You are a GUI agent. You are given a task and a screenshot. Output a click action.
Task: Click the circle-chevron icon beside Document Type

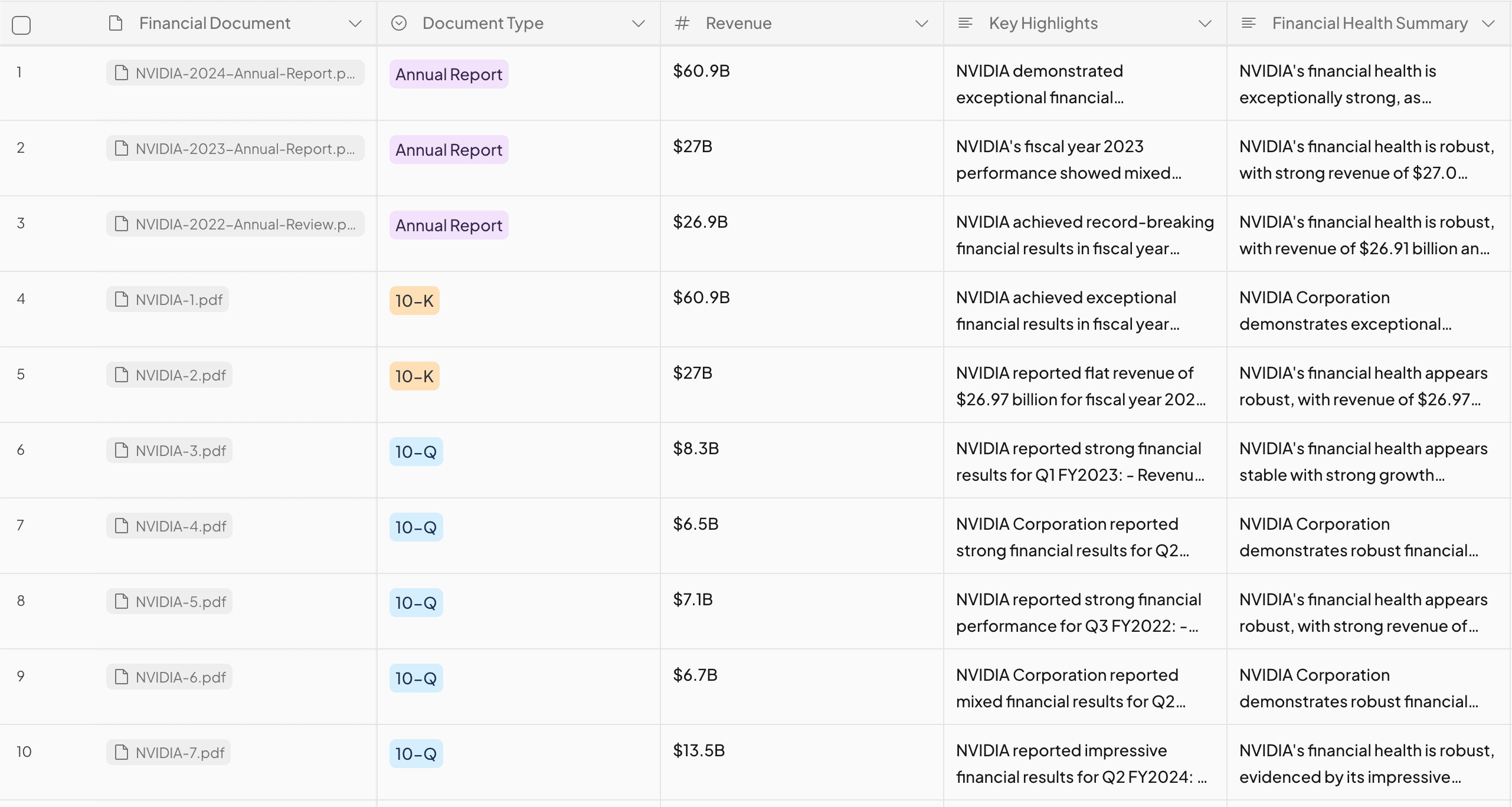click(x=399, y=24)
